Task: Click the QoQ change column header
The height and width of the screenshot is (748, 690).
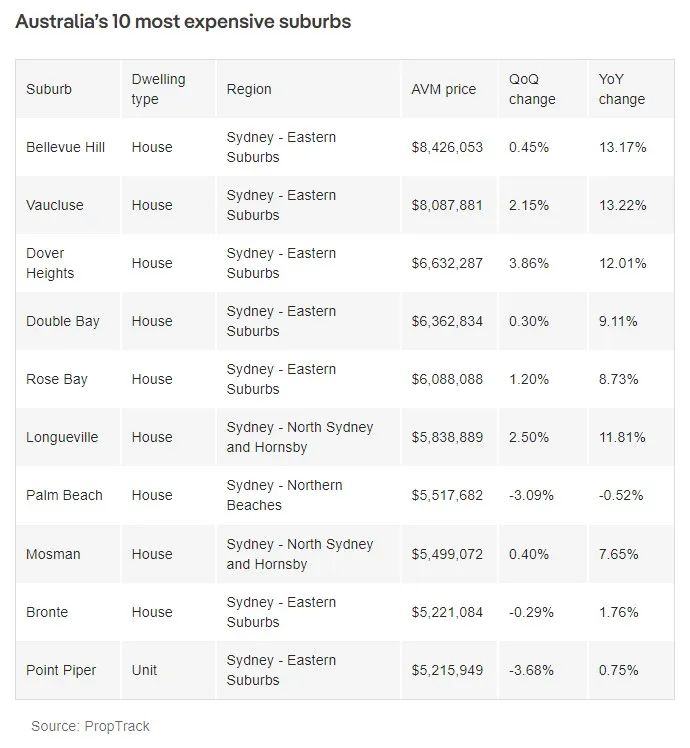Action: pos(532,89)
